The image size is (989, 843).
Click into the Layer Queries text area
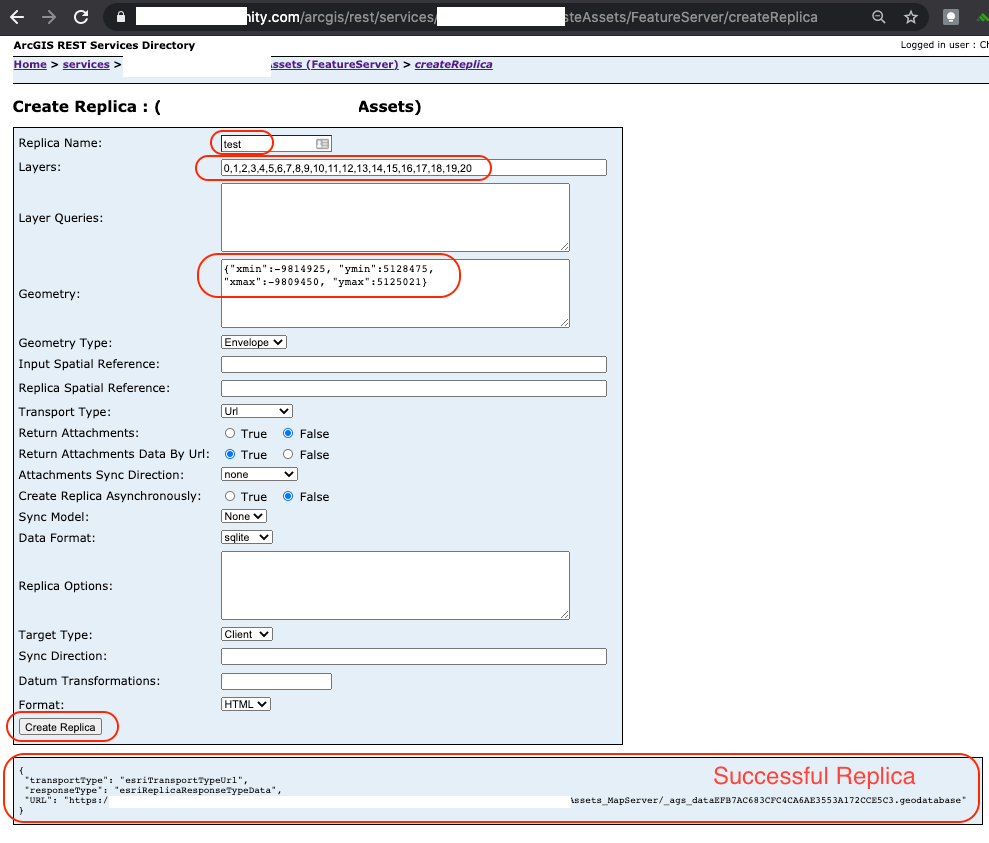click(x=395, y=218)
